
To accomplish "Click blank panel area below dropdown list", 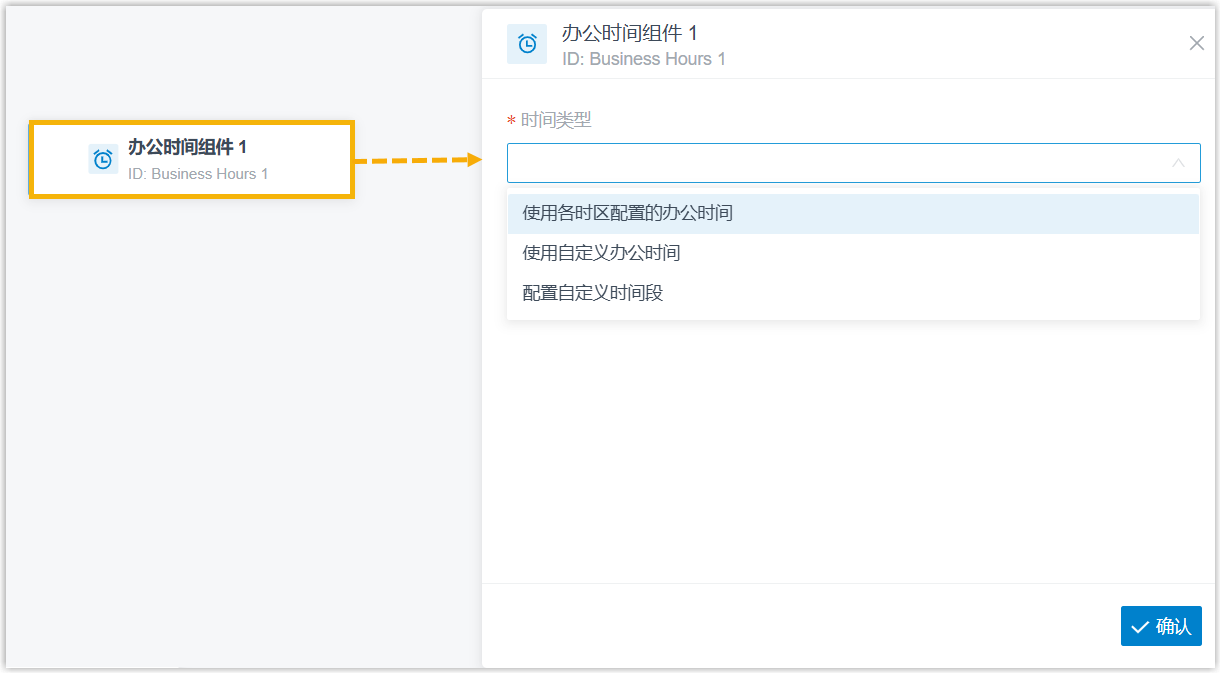I will (x=850, y=450).
